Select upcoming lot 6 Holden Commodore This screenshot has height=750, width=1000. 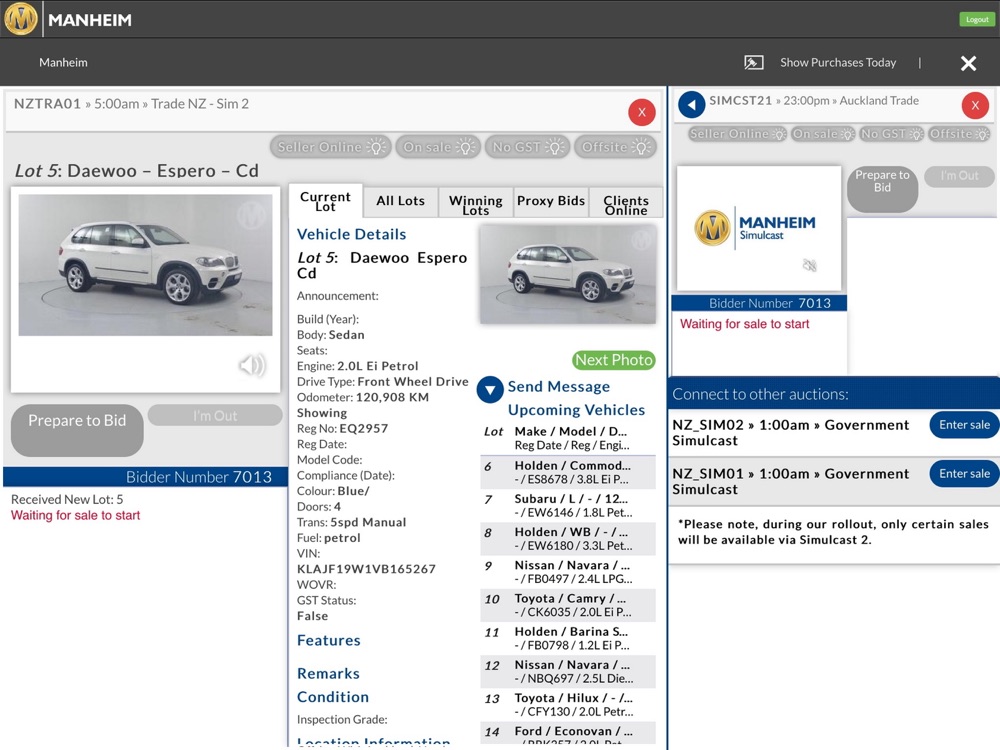pos(568,473)
